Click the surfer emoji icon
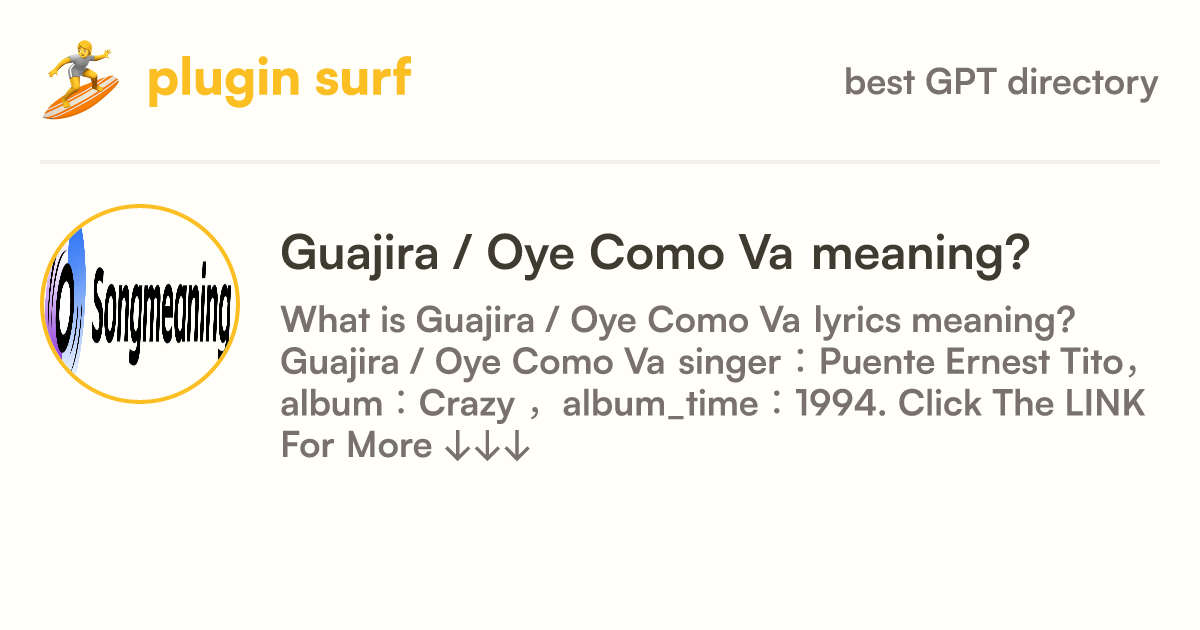 (x=82, y=80)
